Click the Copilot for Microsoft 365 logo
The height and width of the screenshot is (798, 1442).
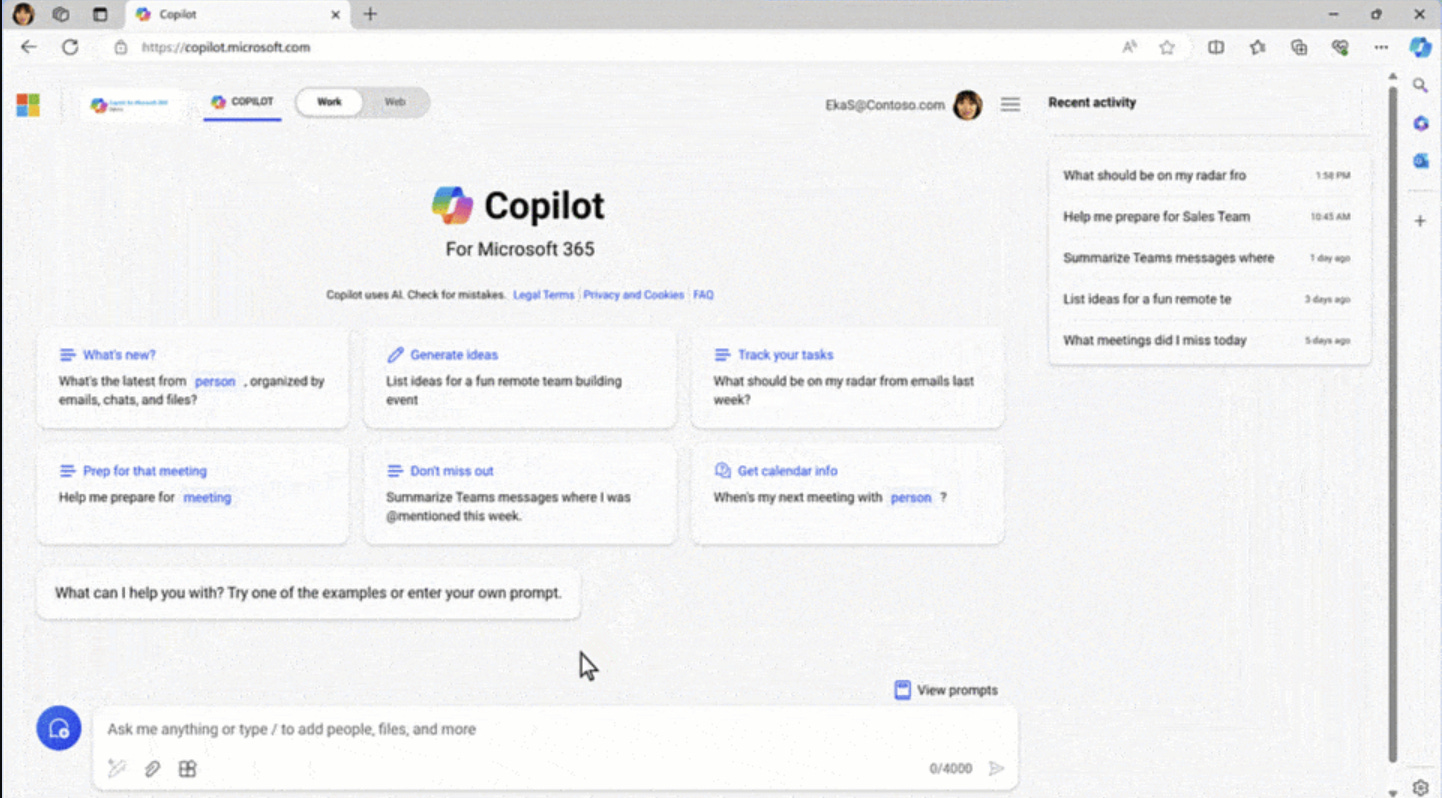132,105
